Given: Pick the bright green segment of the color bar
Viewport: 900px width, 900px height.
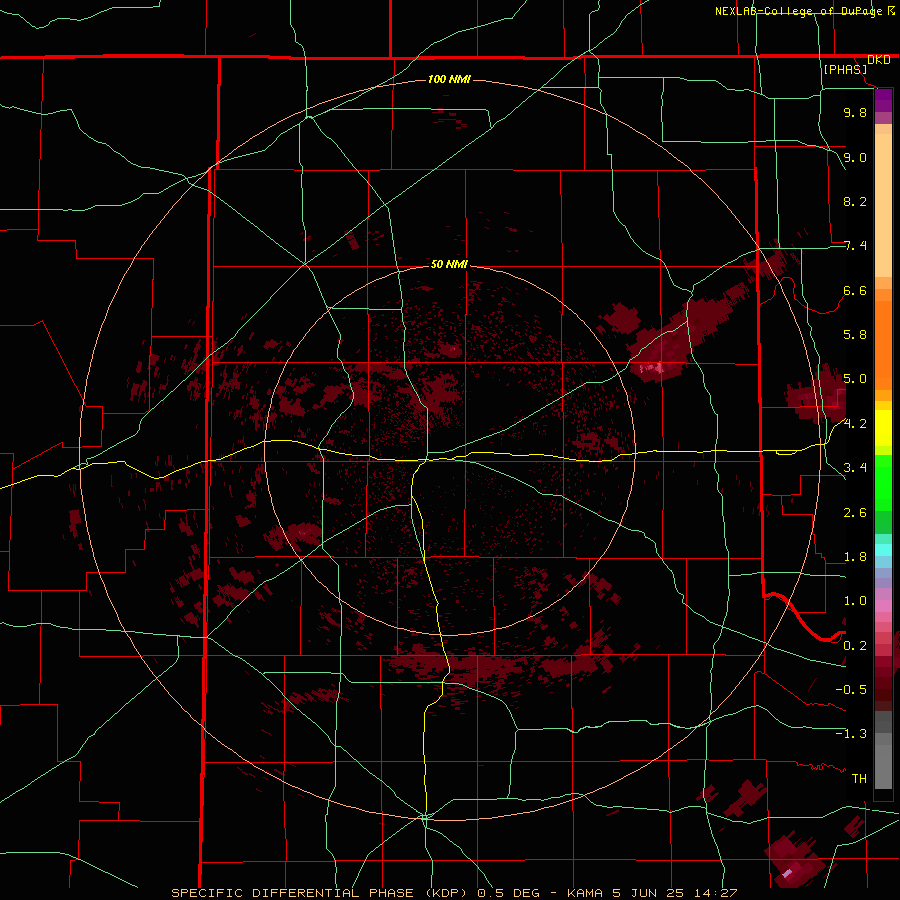Looking at the screenshot, I should click(x=883, y=484).
